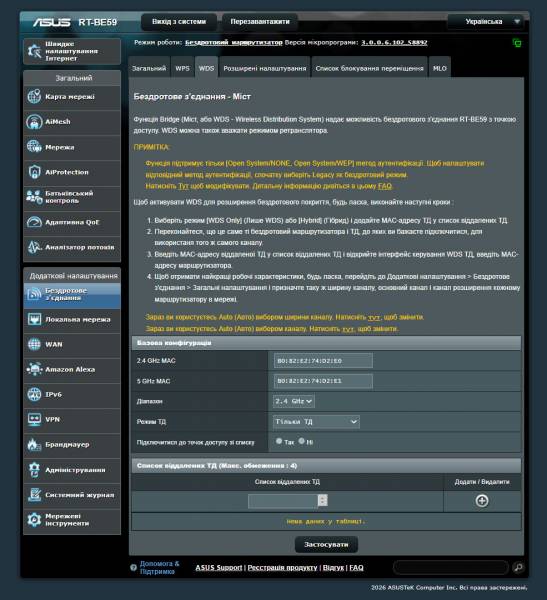Click the 2.4 GHz MAC field
The image size is (547, 600).
coord(323,360)
